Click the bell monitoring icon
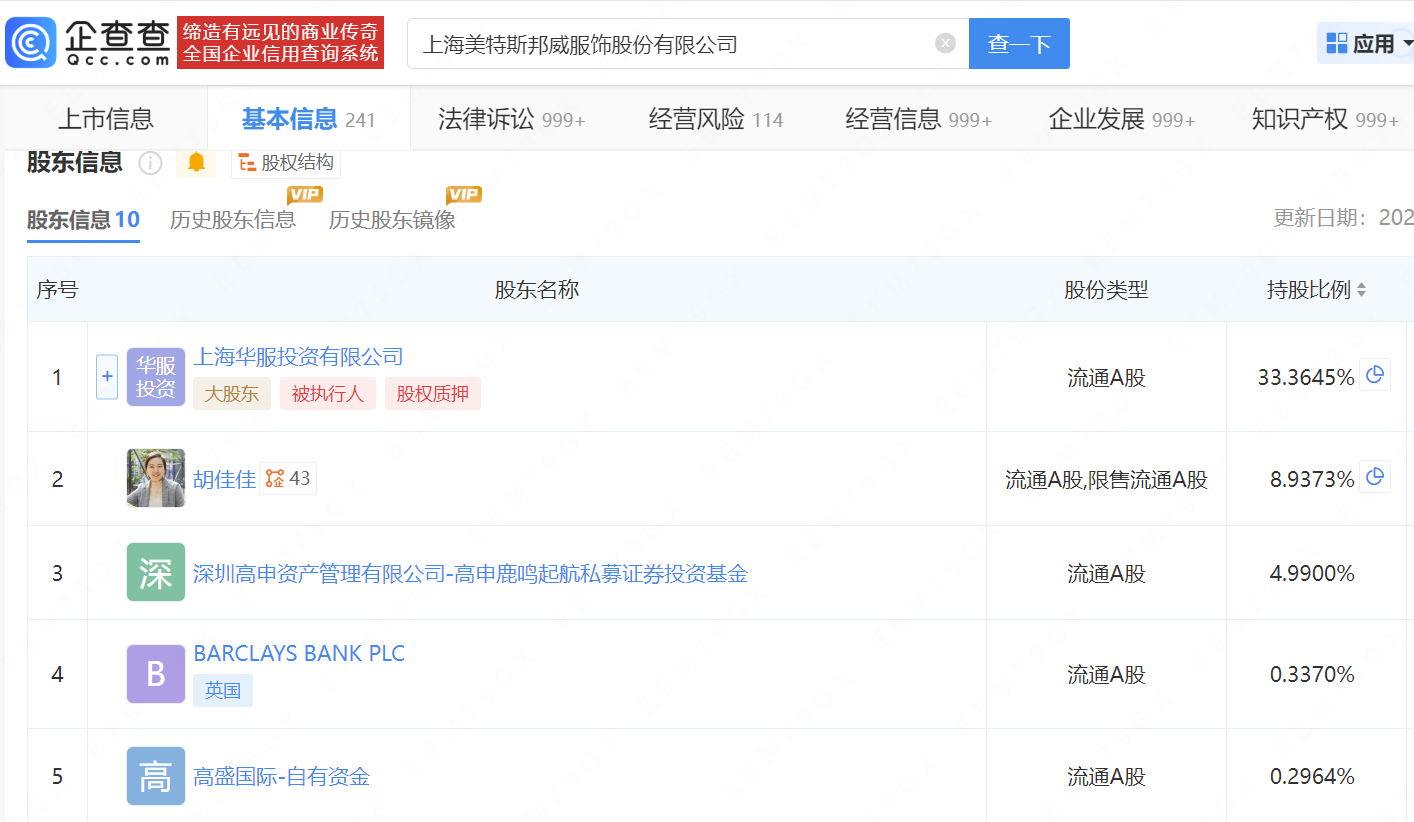The width and height of the screenshot is (1414, 822). coord(196,162)
